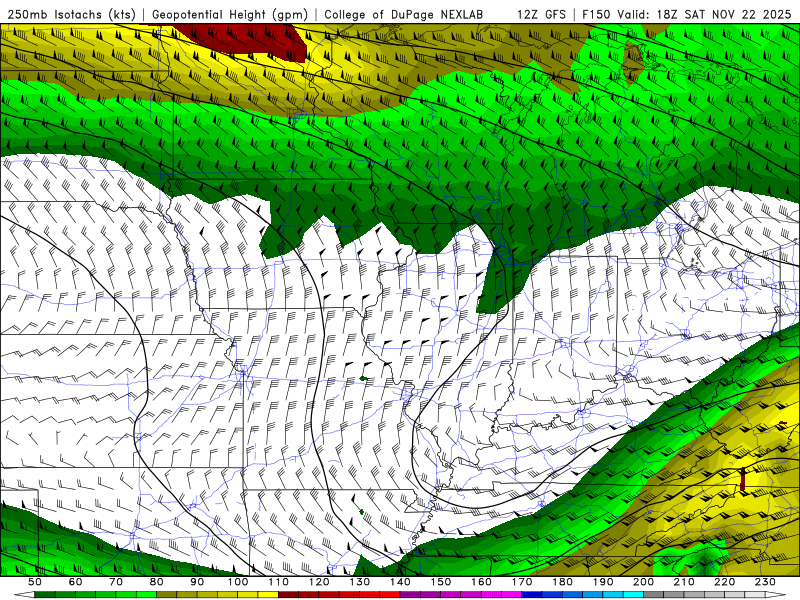
Task: Click the dark blue swatch starting at 170
Action: [532, 595]
